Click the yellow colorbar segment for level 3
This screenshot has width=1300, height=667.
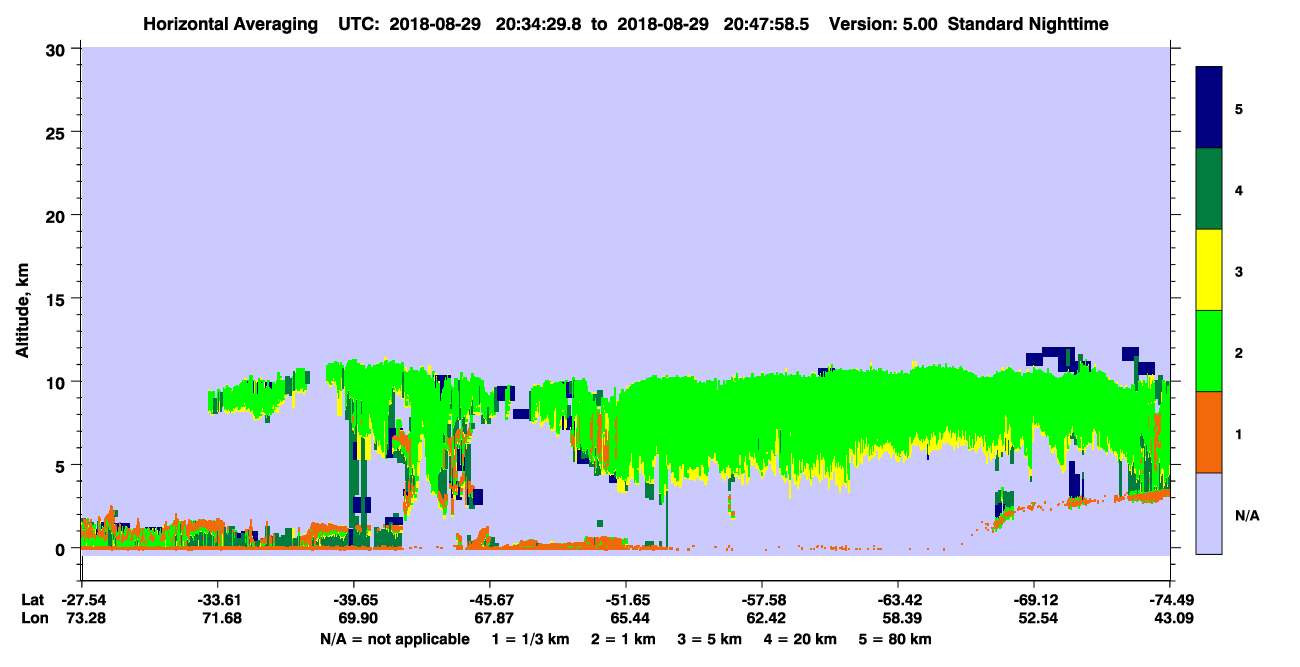pos(1209,270)
